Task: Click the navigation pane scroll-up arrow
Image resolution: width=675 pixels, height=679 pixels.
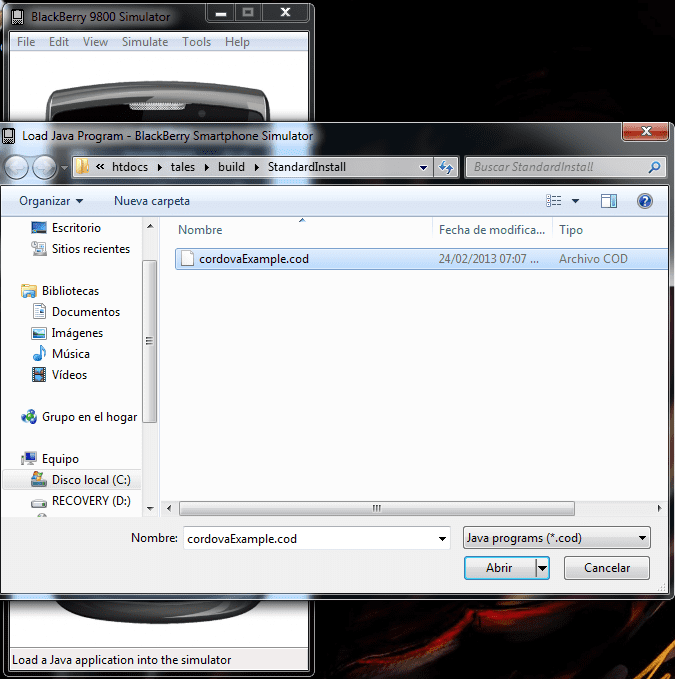Action: pyautogui.click(x=150, y=226)
